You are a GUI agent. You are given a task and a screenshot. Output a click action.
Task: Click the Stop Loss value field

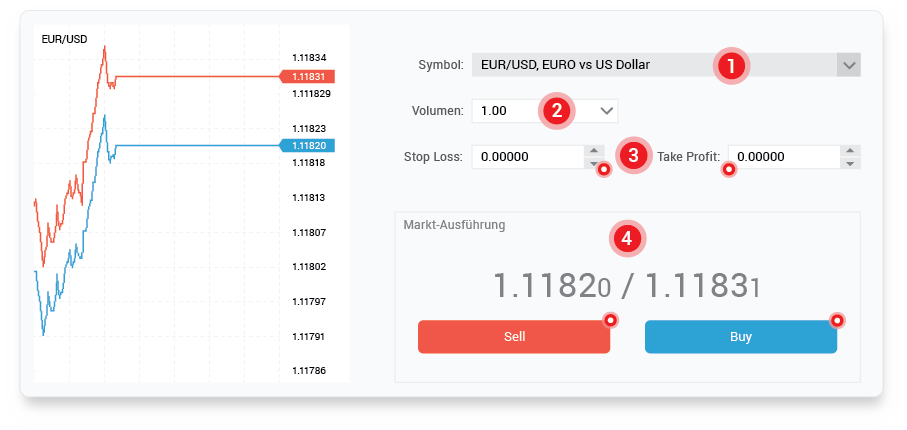[528, 157]
